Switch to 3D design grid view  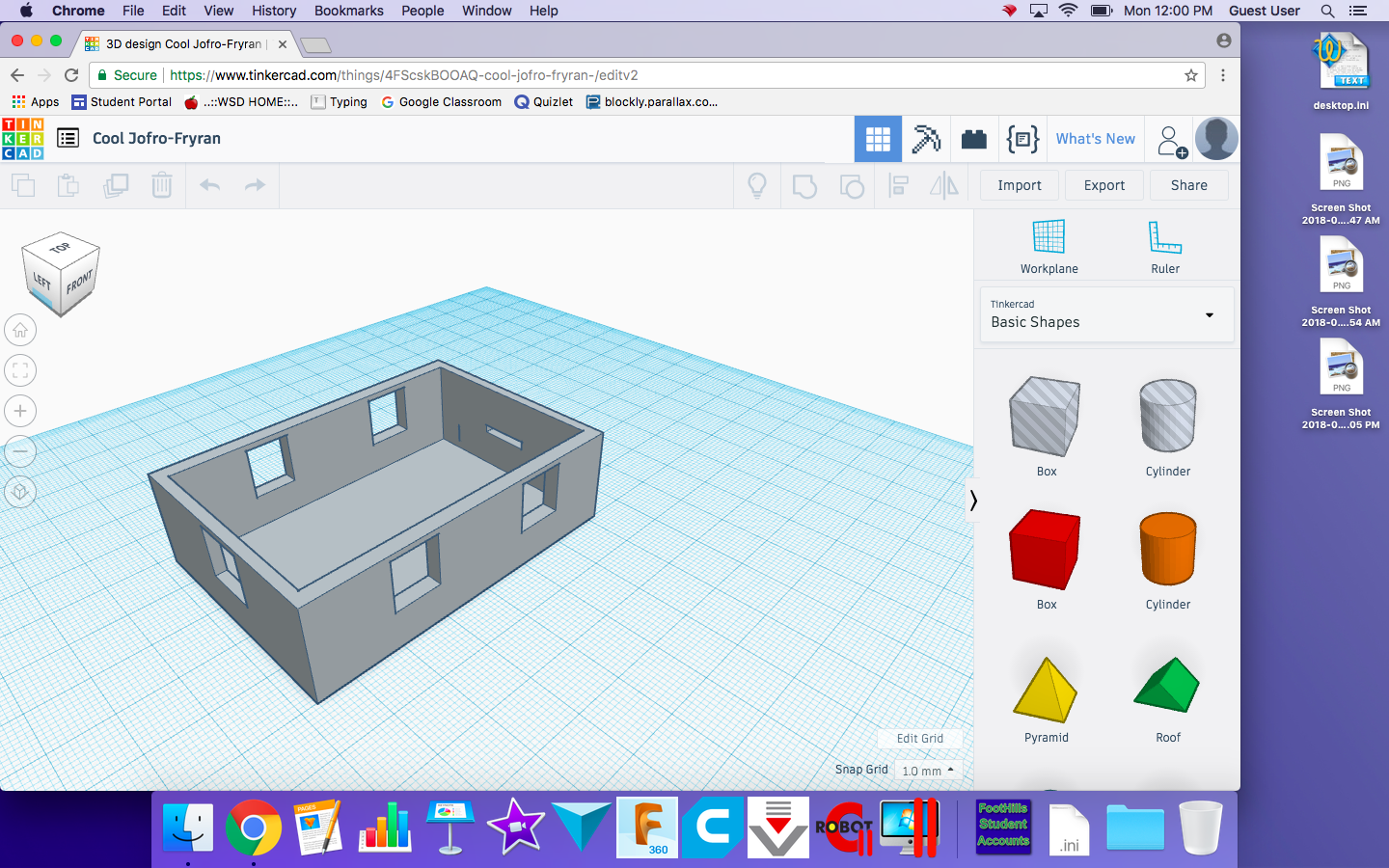coord(878,139)
